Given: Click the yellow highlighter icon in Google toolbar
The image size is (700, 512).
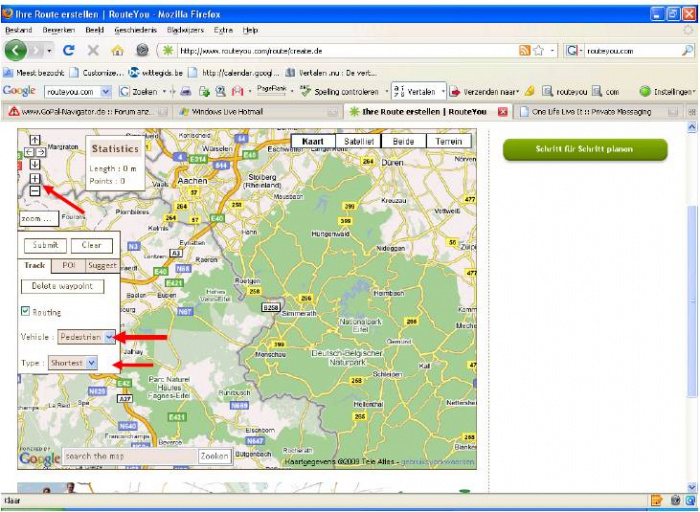Looking at the screenshot, I should click(x=529, y=92).
